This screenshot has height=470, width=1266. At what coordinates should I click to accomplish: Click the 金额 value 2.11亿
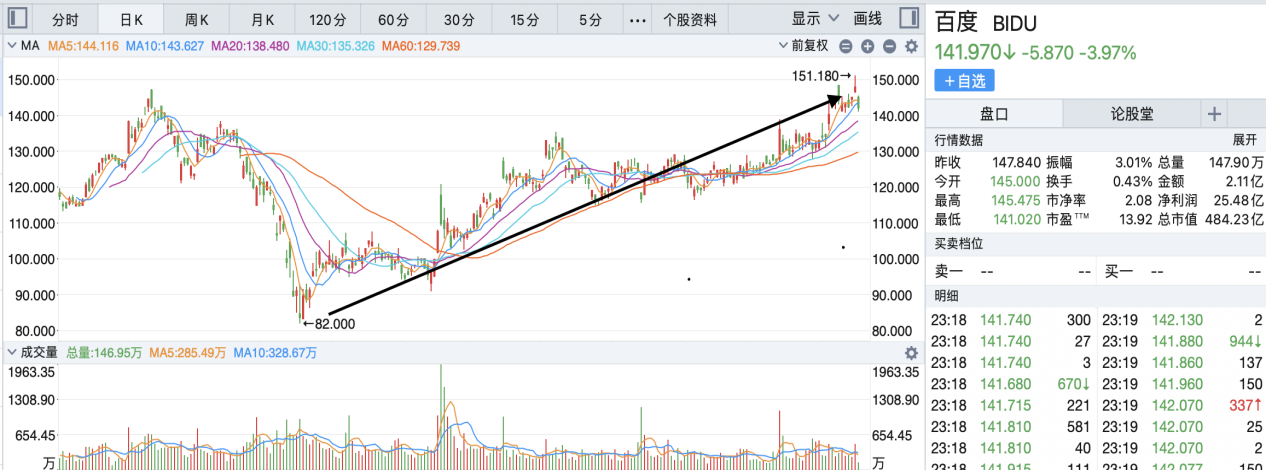pos(1243,181)
